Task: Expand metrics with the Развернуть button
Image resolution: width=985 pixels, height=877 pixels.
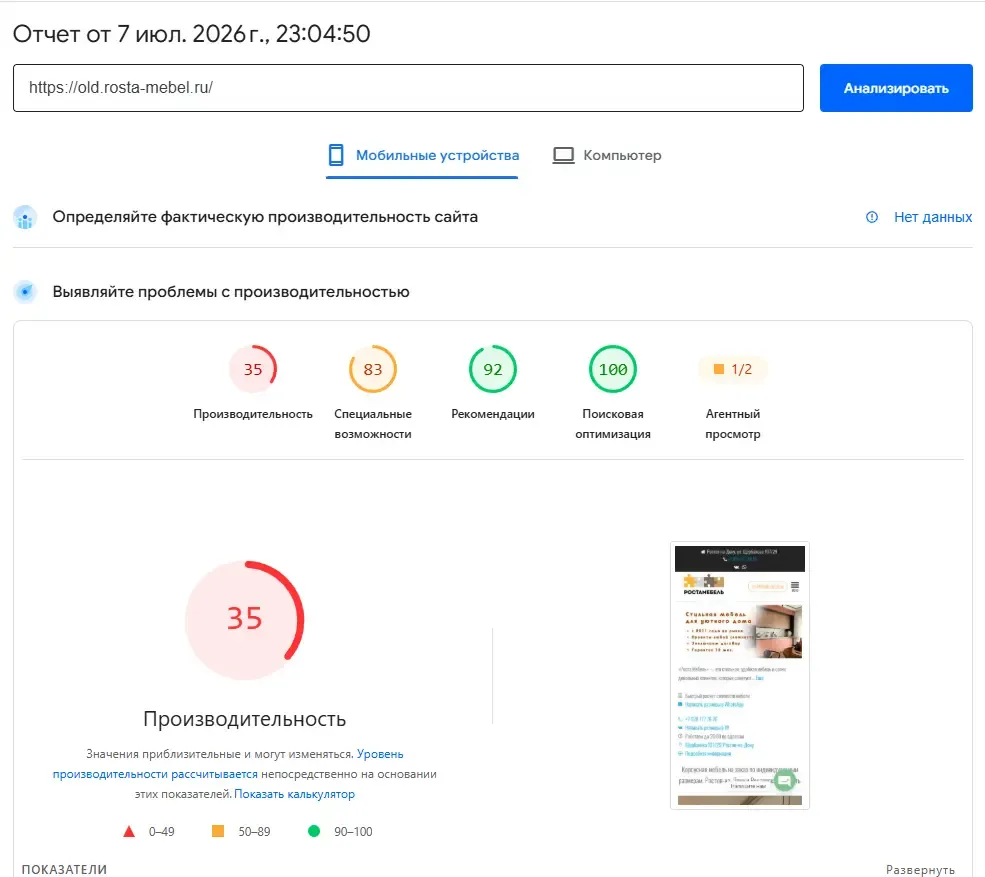Action: tap(920, 869)
